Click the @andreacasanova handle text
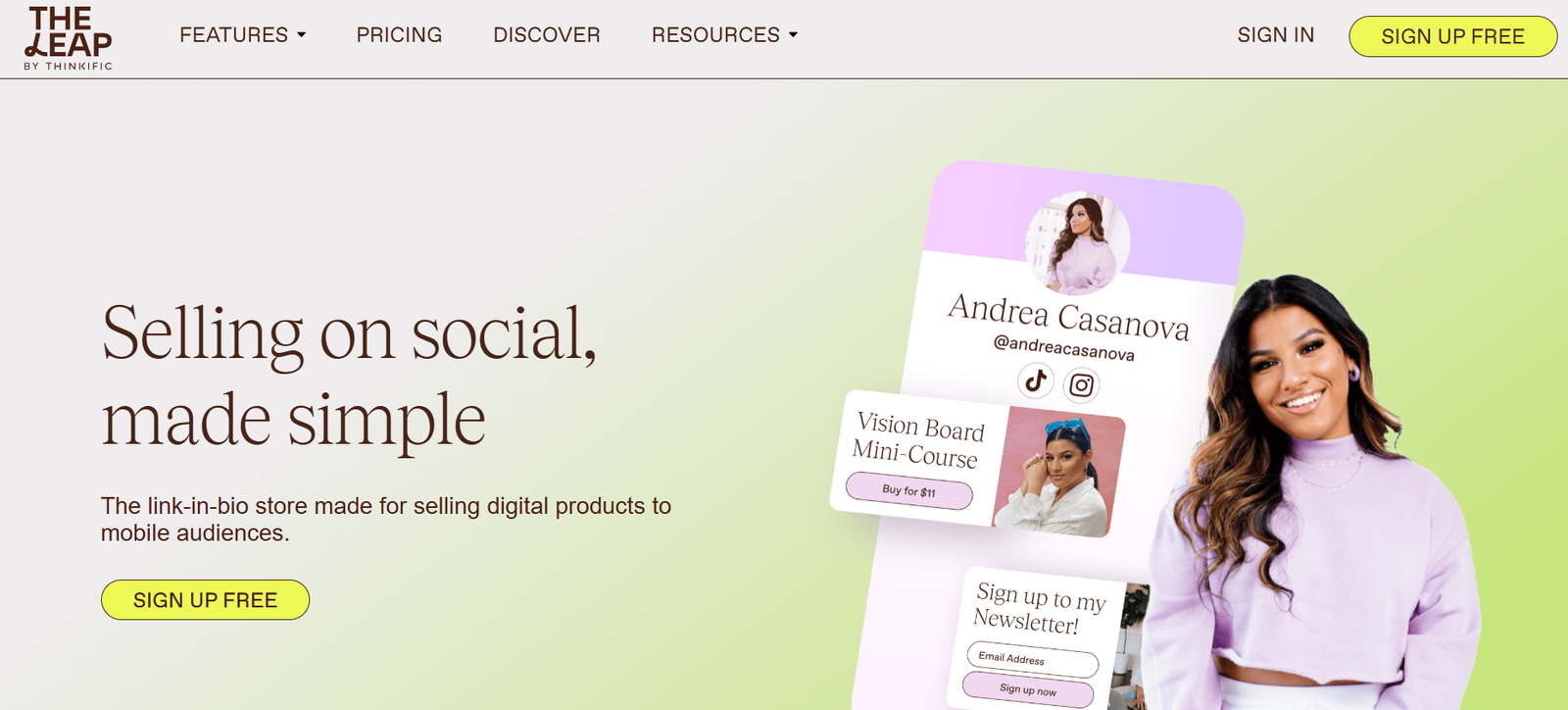The height and width of the screenshot is (710, 1568). tap(1063, 347)
